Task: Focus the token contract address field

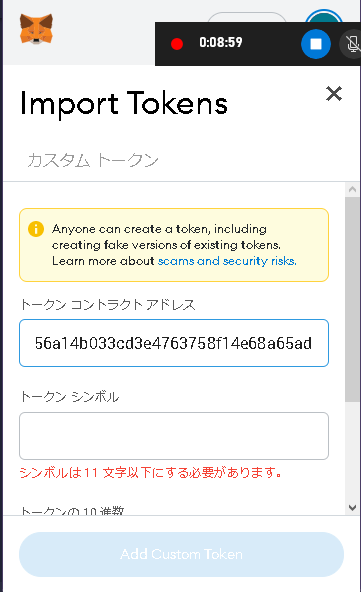Action: click(174, 343)
